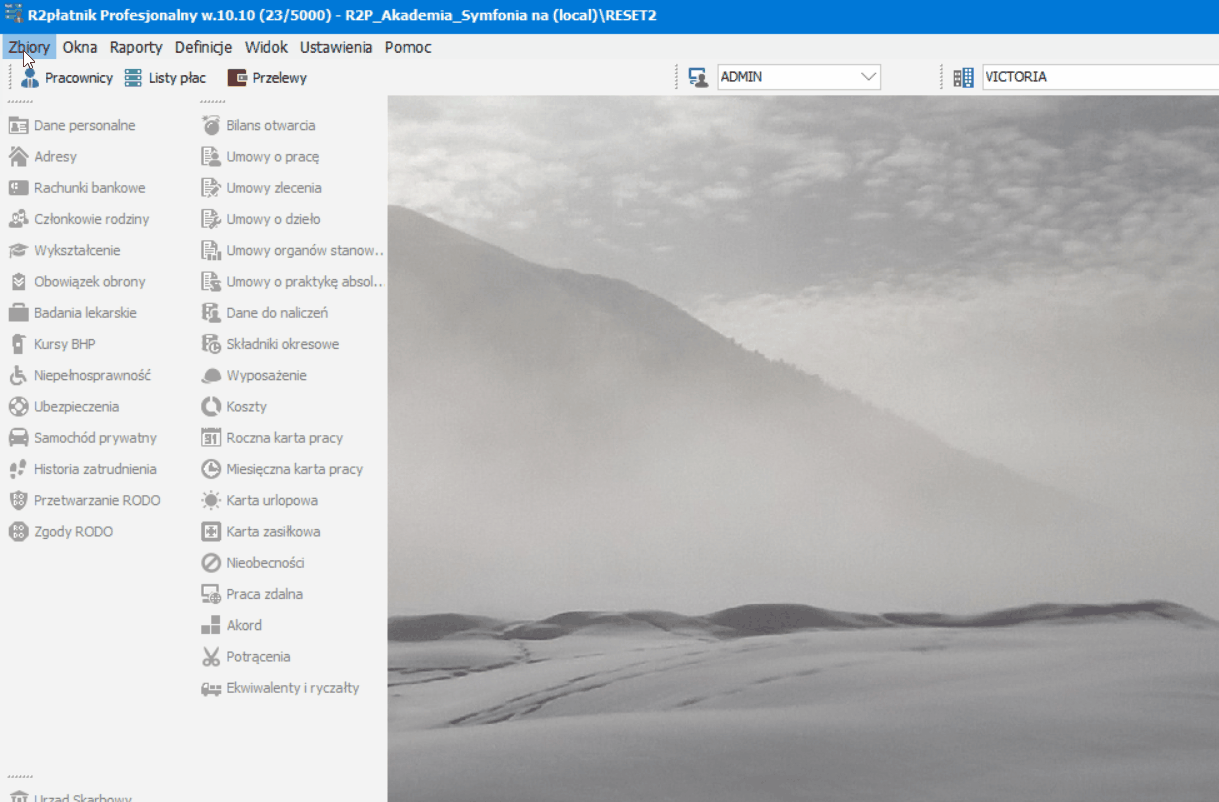Open Ekwiwalenty i ryczałty entry

coord(280,688)
